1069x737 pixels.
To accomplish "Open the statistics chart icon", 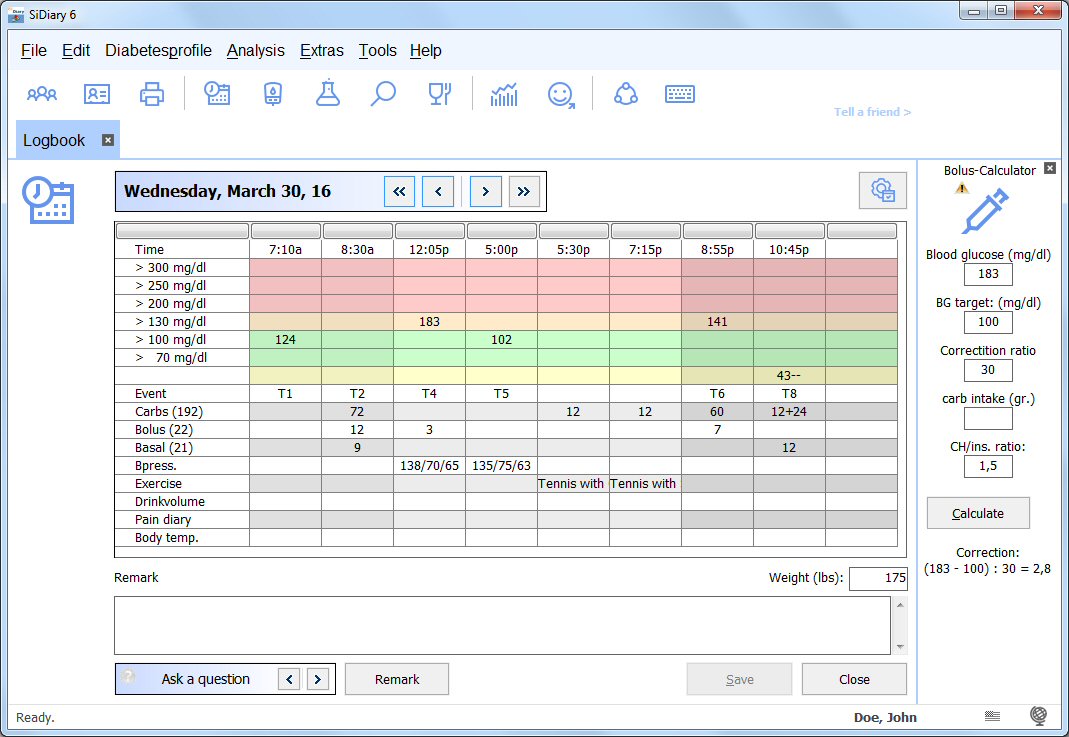I will click(504, 94).
